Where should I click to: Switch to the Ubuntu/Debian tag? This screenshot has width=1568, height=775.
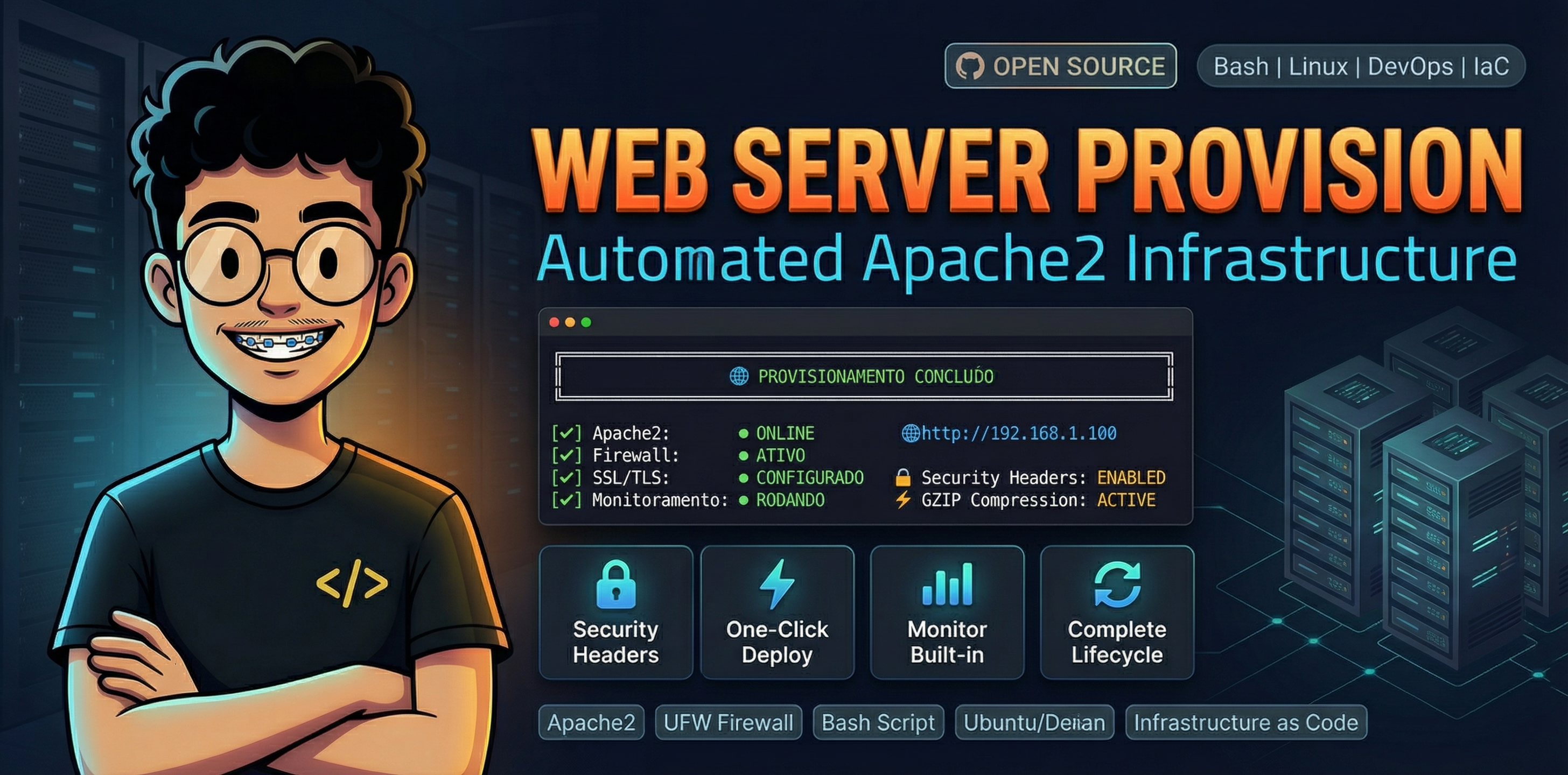1035,723
